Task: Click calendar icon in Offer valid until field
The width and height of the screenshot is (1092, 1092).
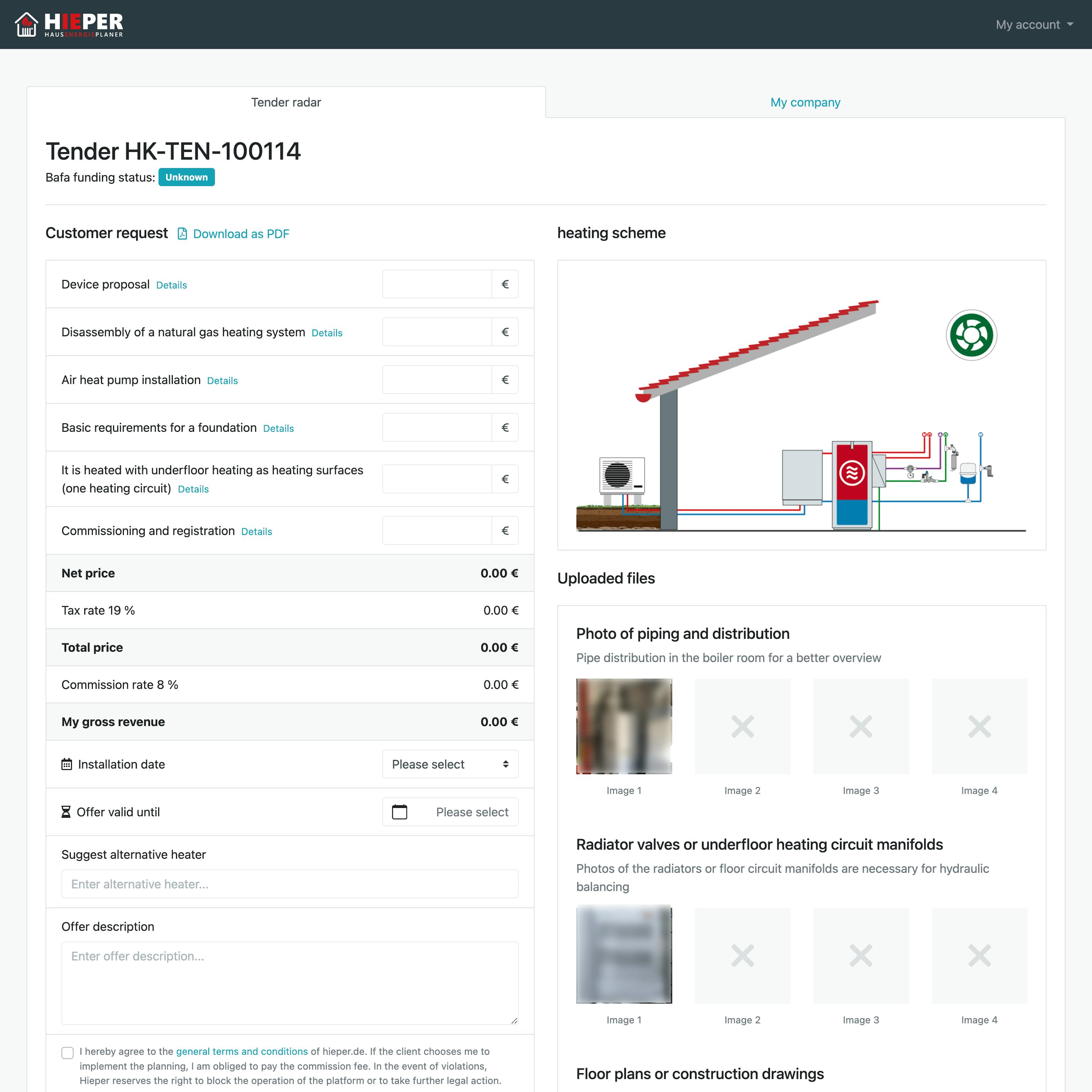Action: coord(399,812)
